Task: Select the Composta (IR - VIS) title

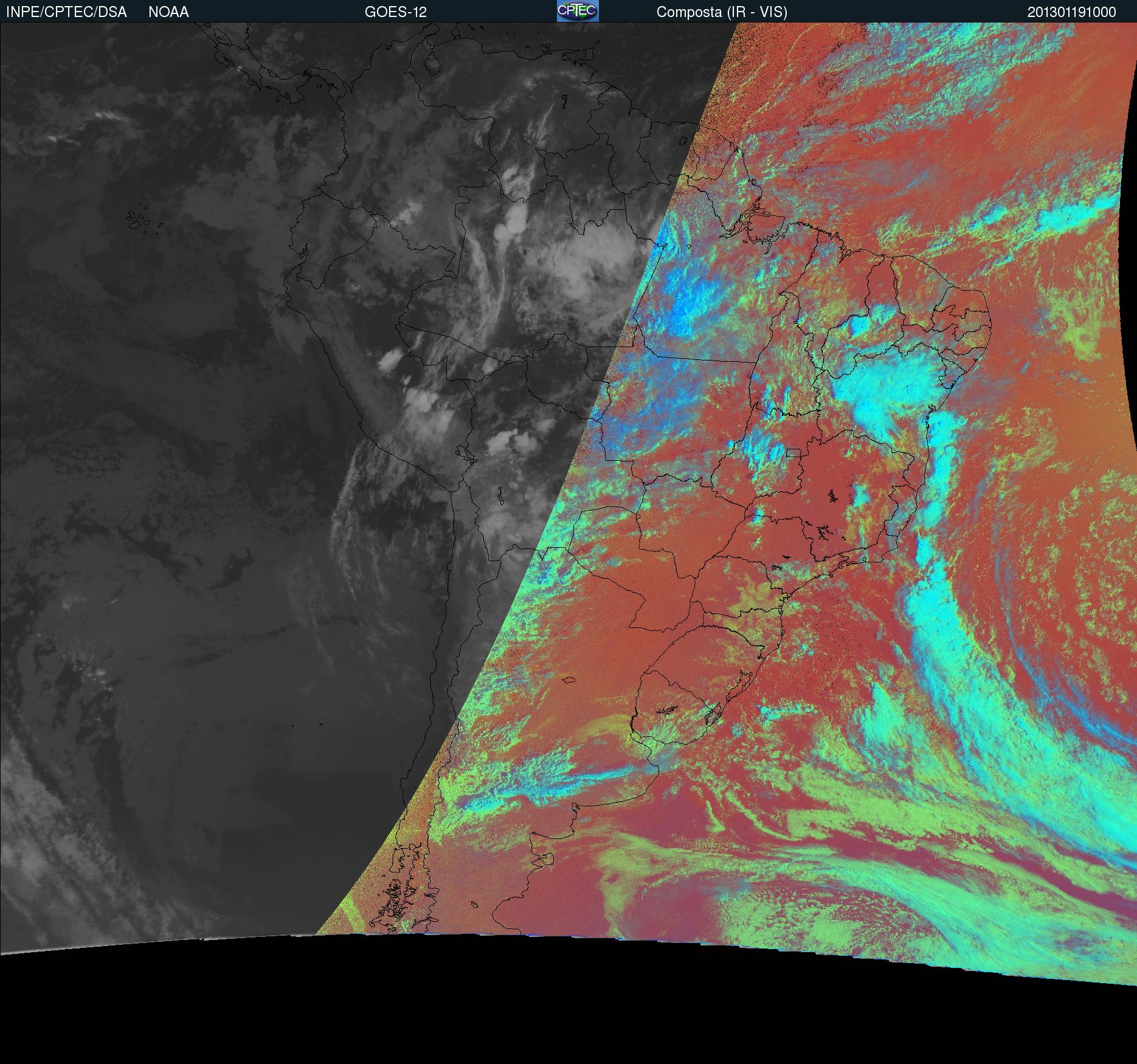Action: pos(722,12)
